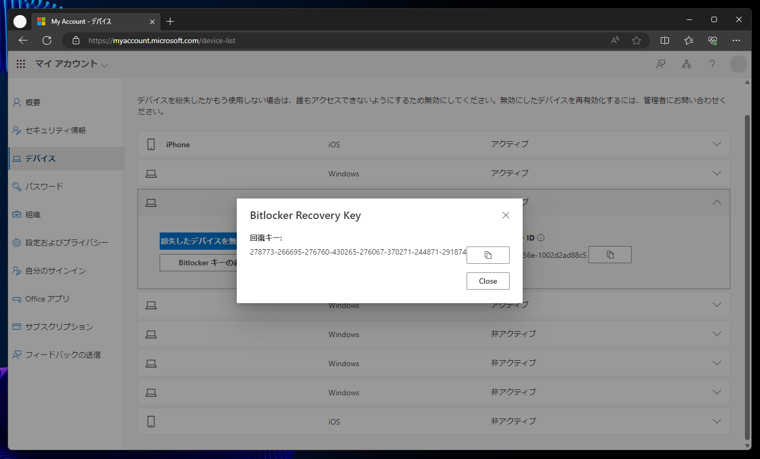Image resolution: width=760 pixels, height=459 pixels.
Task: Select デバイス in sidebar
Action: pos(66,158)
